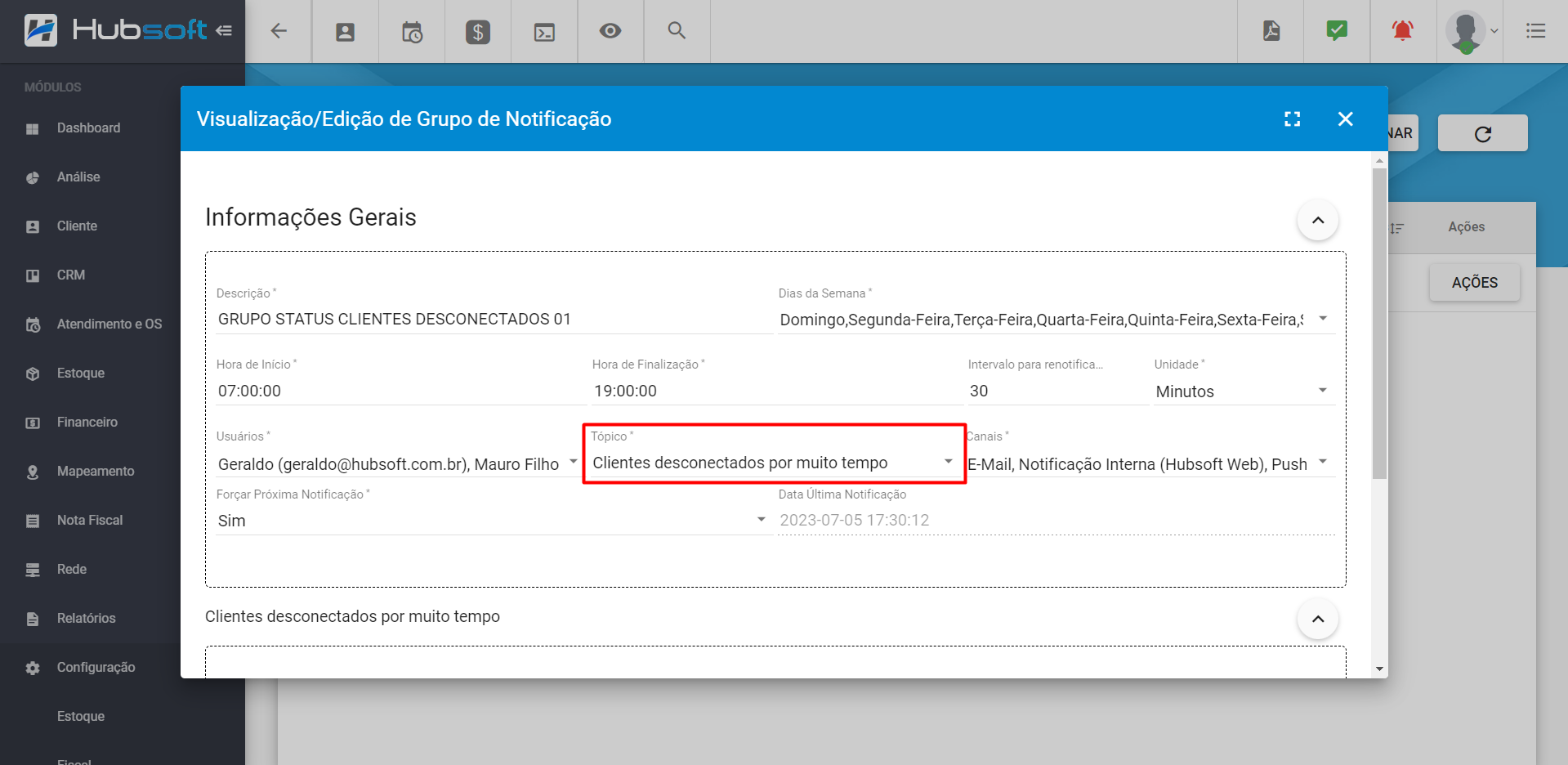Click the Dashboard grid icon
The height and width of the screenshot is (765, 1568).
tap(33, 129)
